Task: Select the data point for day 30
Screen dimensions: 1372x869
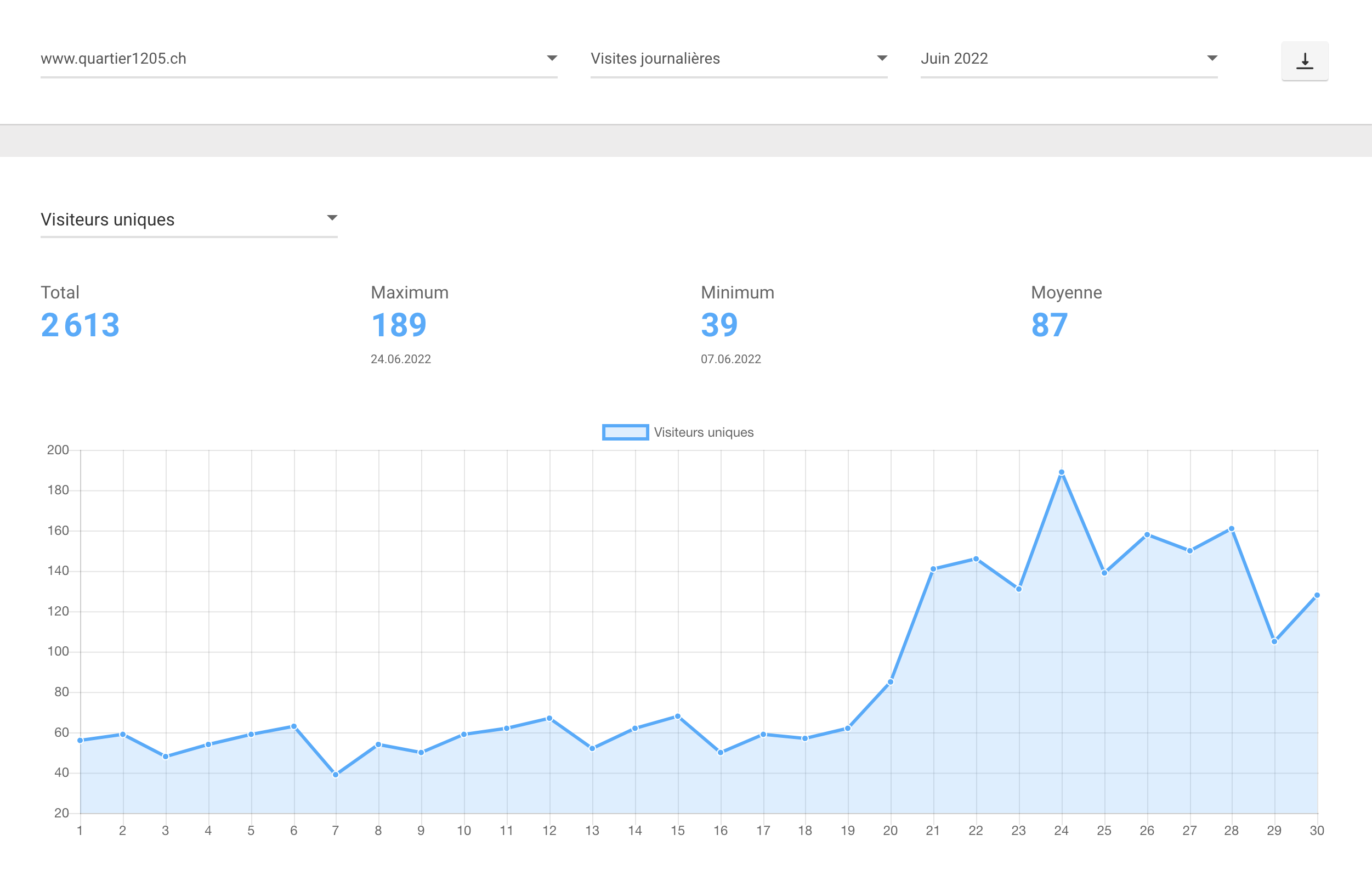Action: [1317, 595]
